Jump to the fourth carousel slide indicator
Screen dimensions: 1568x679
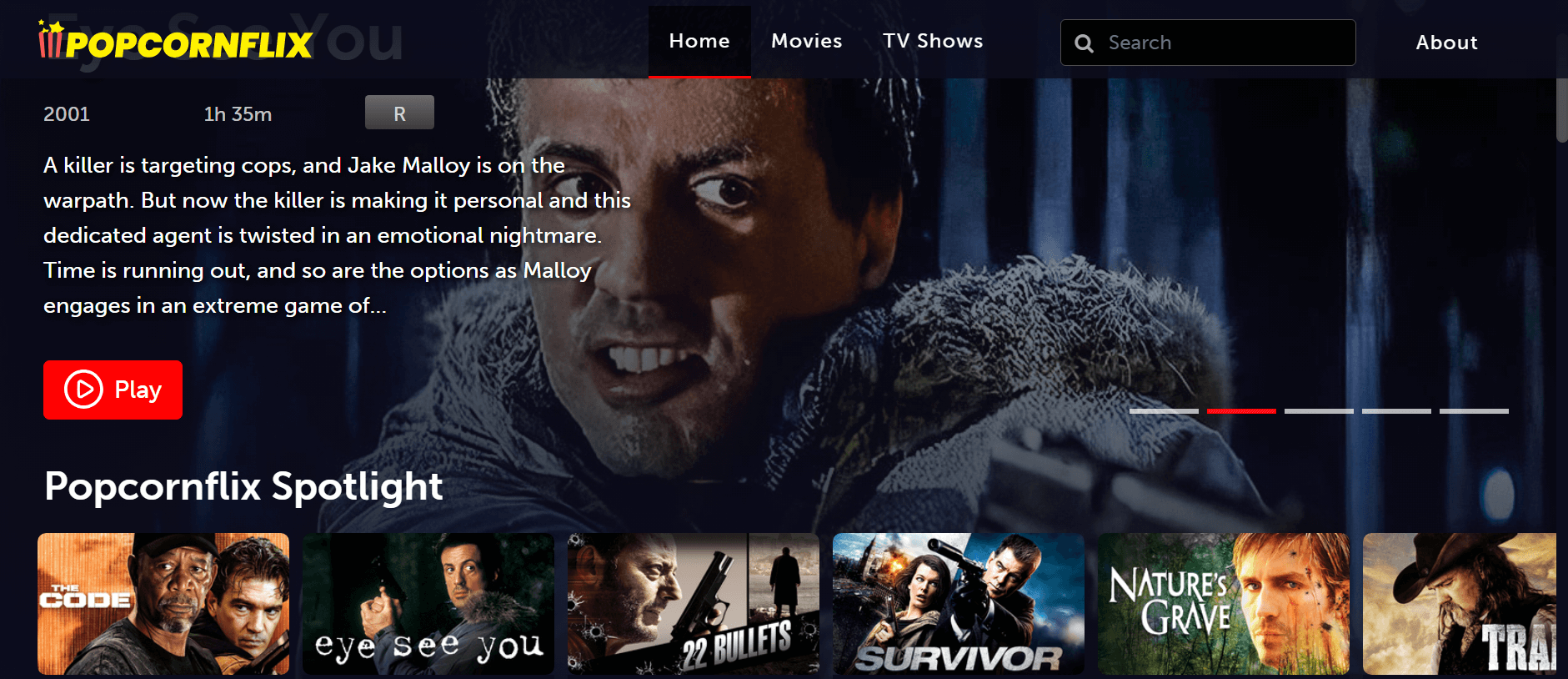coord(1396,411)
